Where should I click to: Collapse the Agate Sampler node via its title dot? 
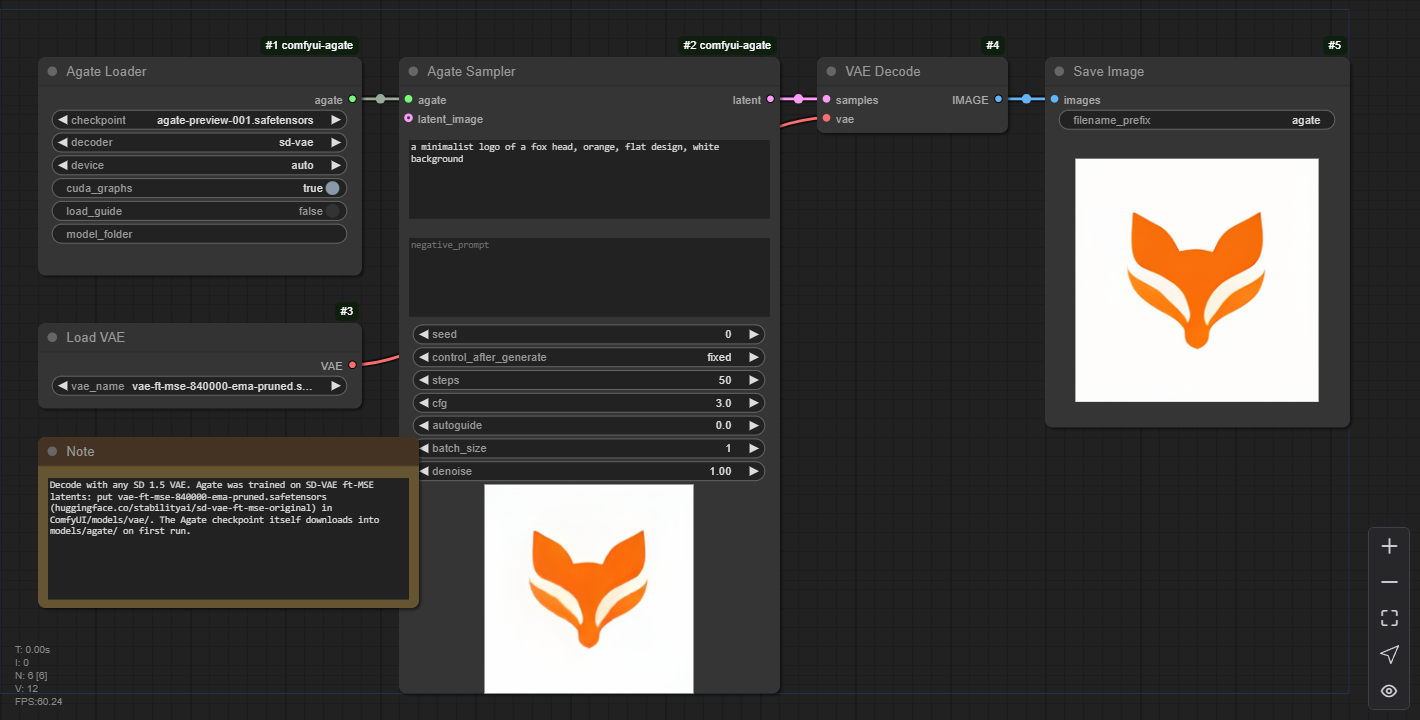point(413,72)
